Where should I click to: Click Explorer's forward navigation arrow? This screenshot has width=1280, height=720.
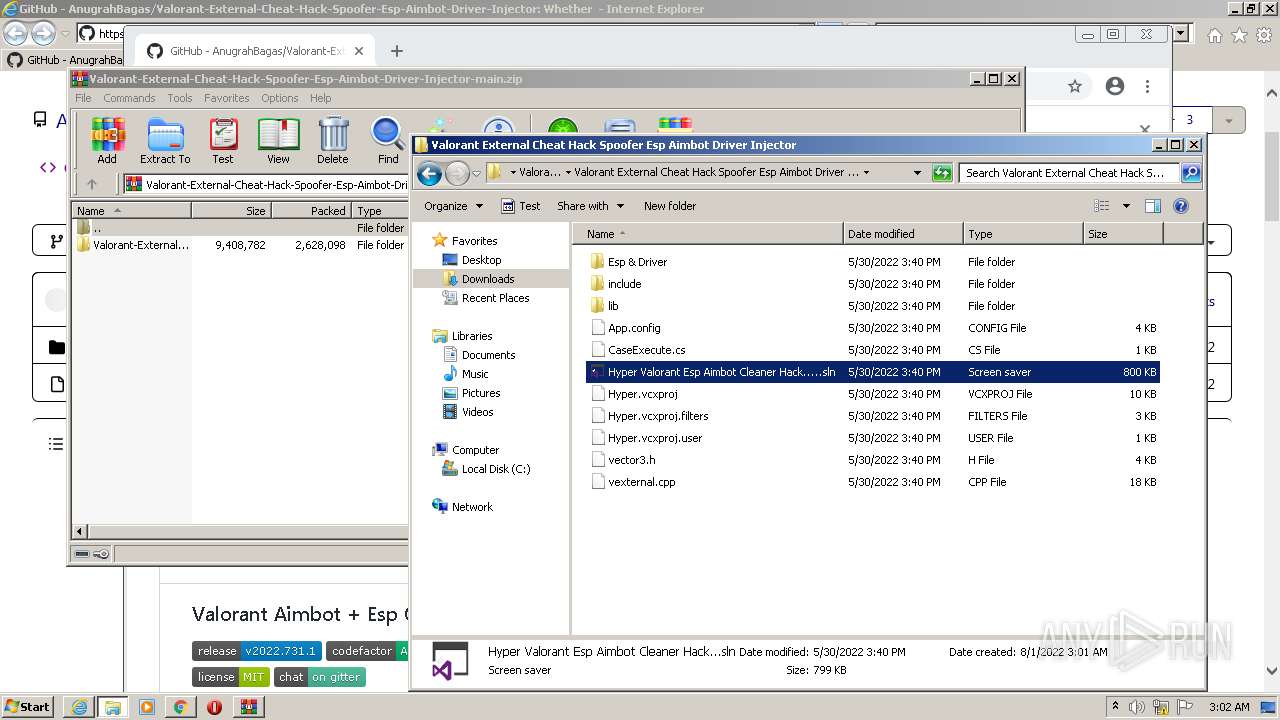(457, 173)
